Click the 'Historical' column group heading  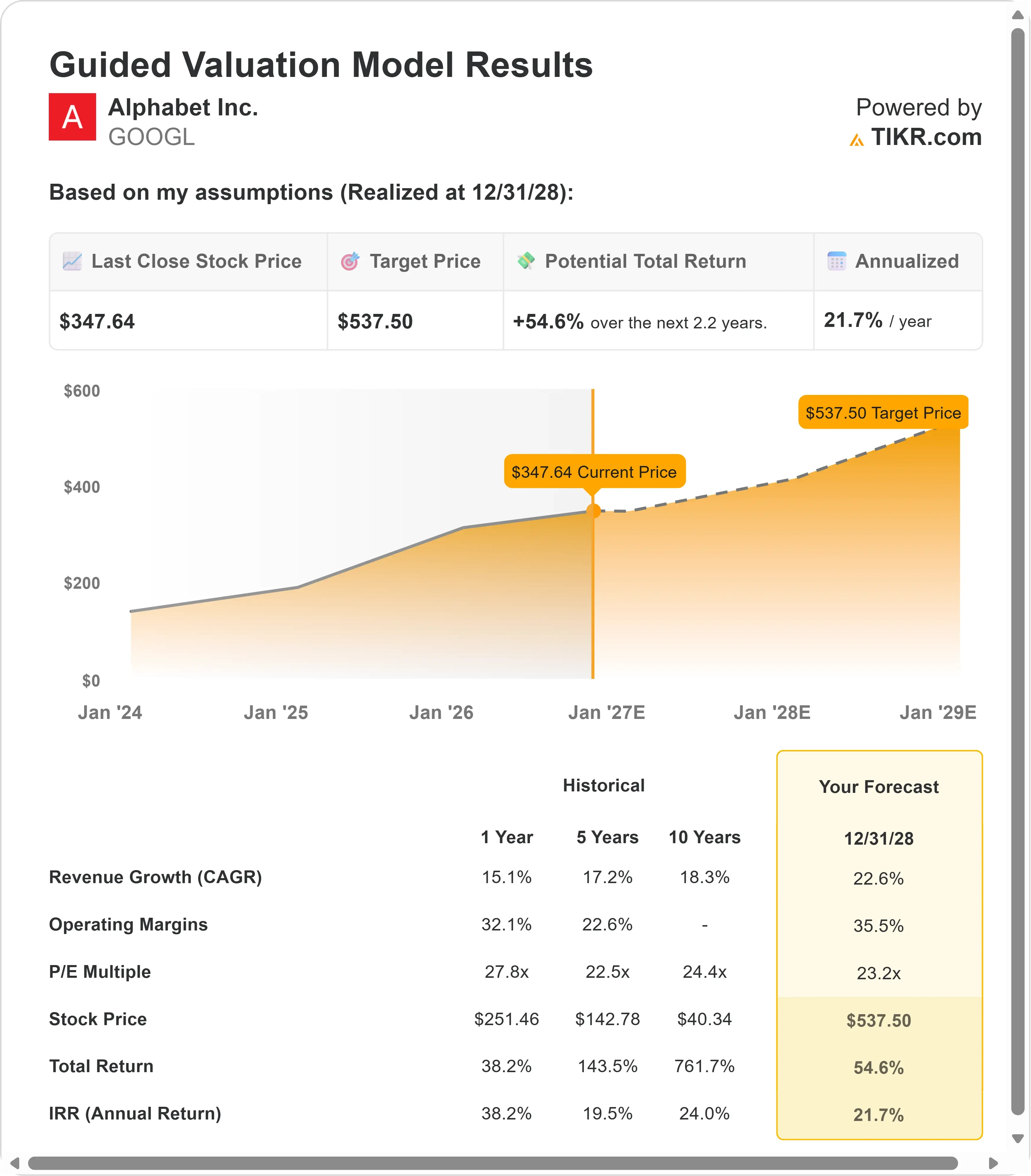coord(604,785)
